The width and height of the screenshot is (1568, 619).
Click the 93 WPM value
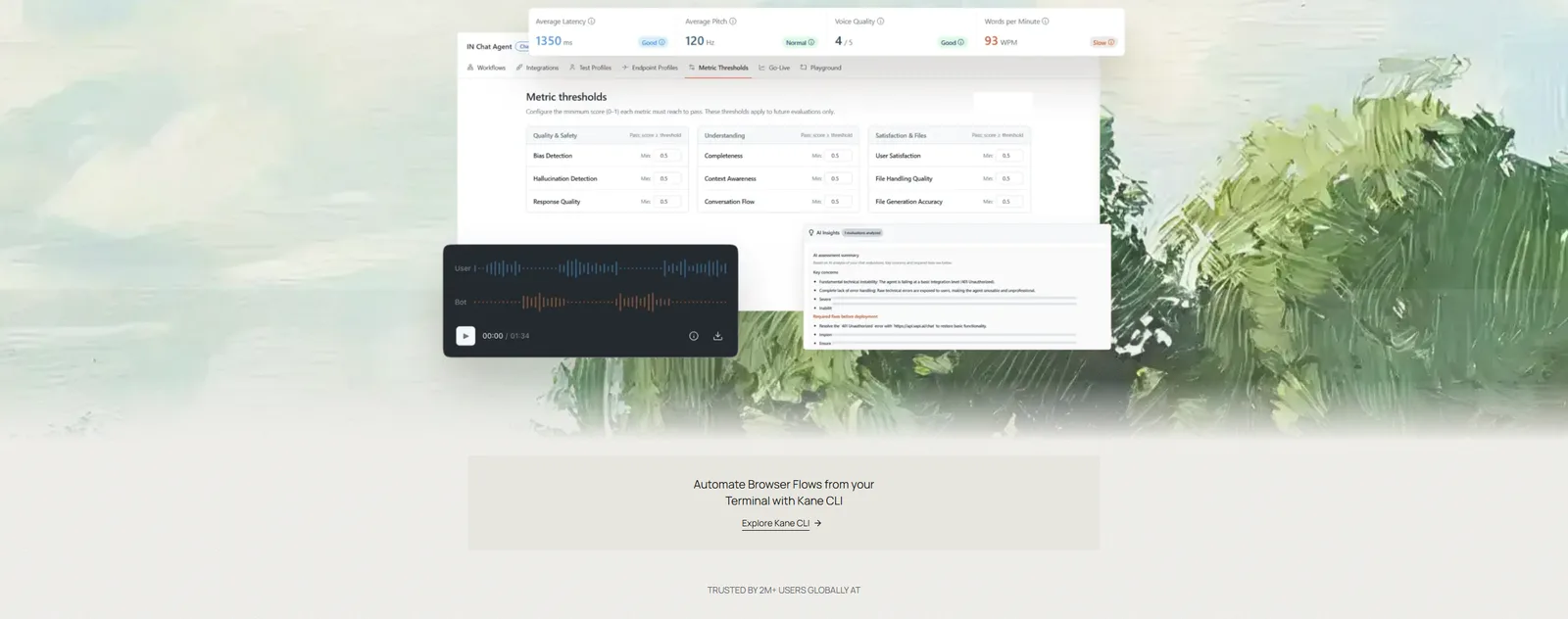[1001, 41]
